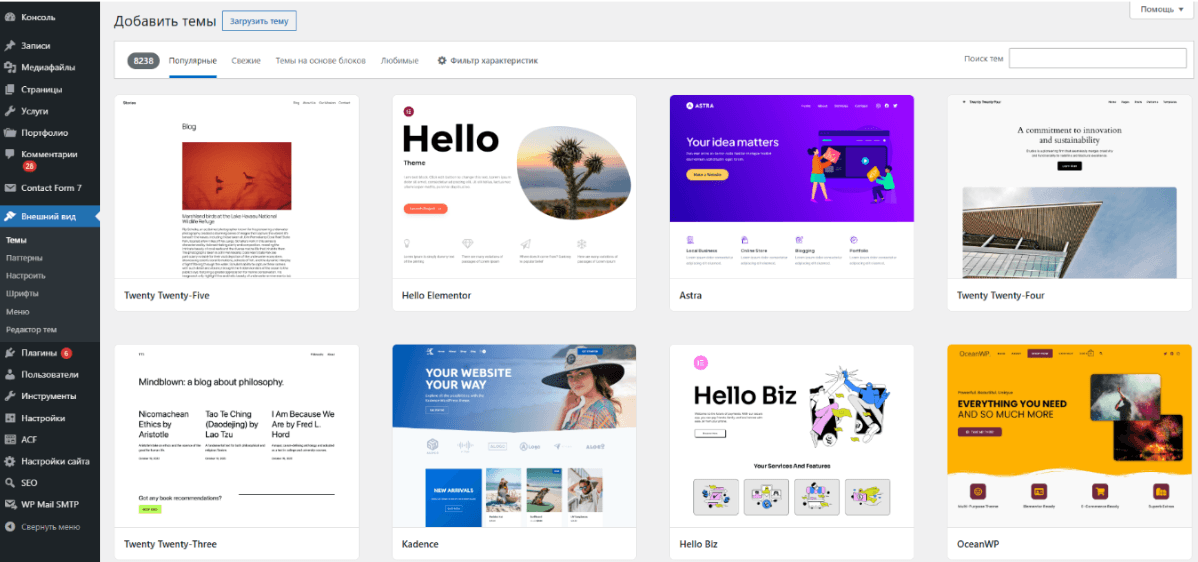Screen dimensions: 1198x562
Task: Click the Twenty Twenty-Four theme name
Action: pyautogui.click(x=1000, y=295)
